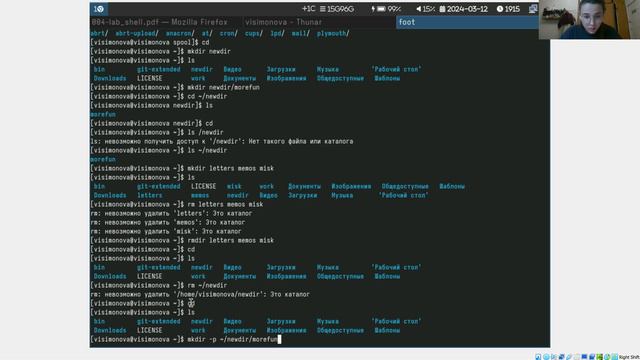Click the lpd/ directory completion

point(277,33)
